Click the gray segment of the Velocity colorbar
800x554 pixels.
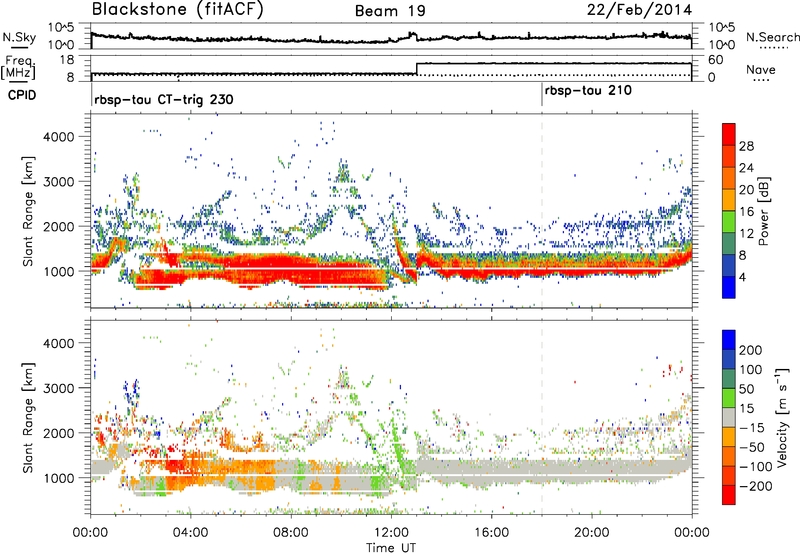click(x=729, y=417)
